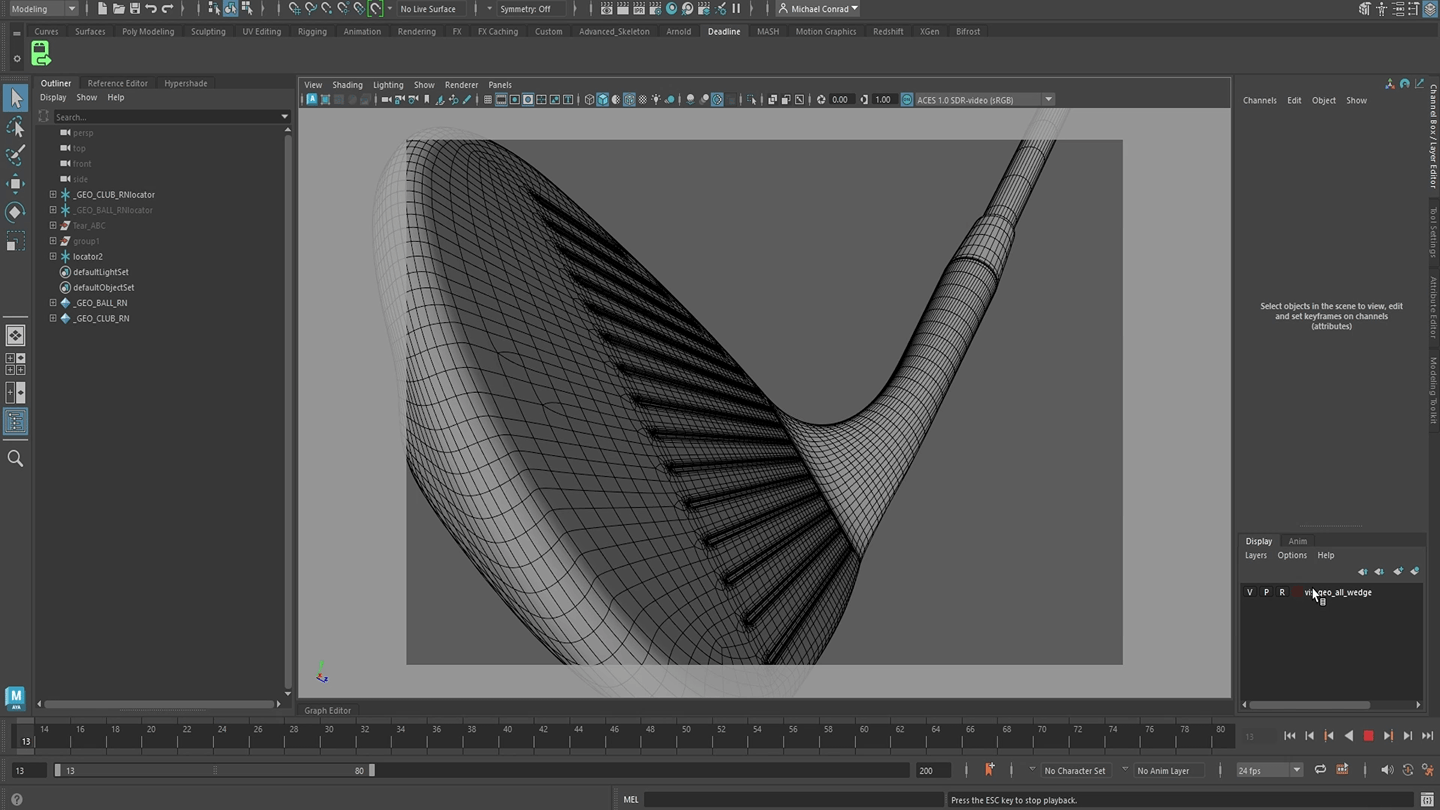Click the green Deadline shelf icon
1440x810 pixels.
(x=41, y=54)
